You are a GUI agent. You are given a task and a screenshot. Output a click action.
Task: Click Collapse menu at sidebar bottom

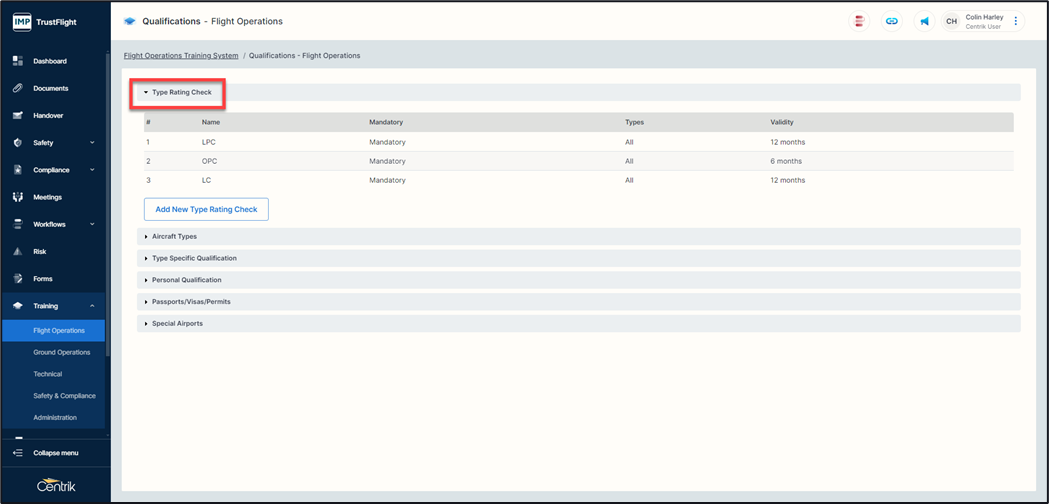(x=55, y=453)
